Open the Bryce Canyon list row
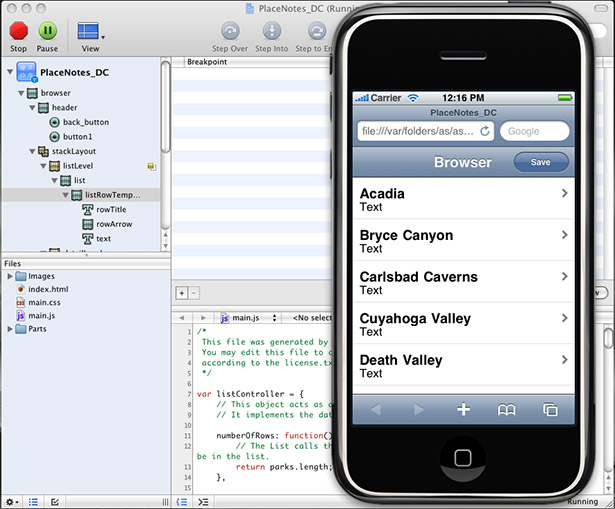615x509 pixels. click(464, 240)
